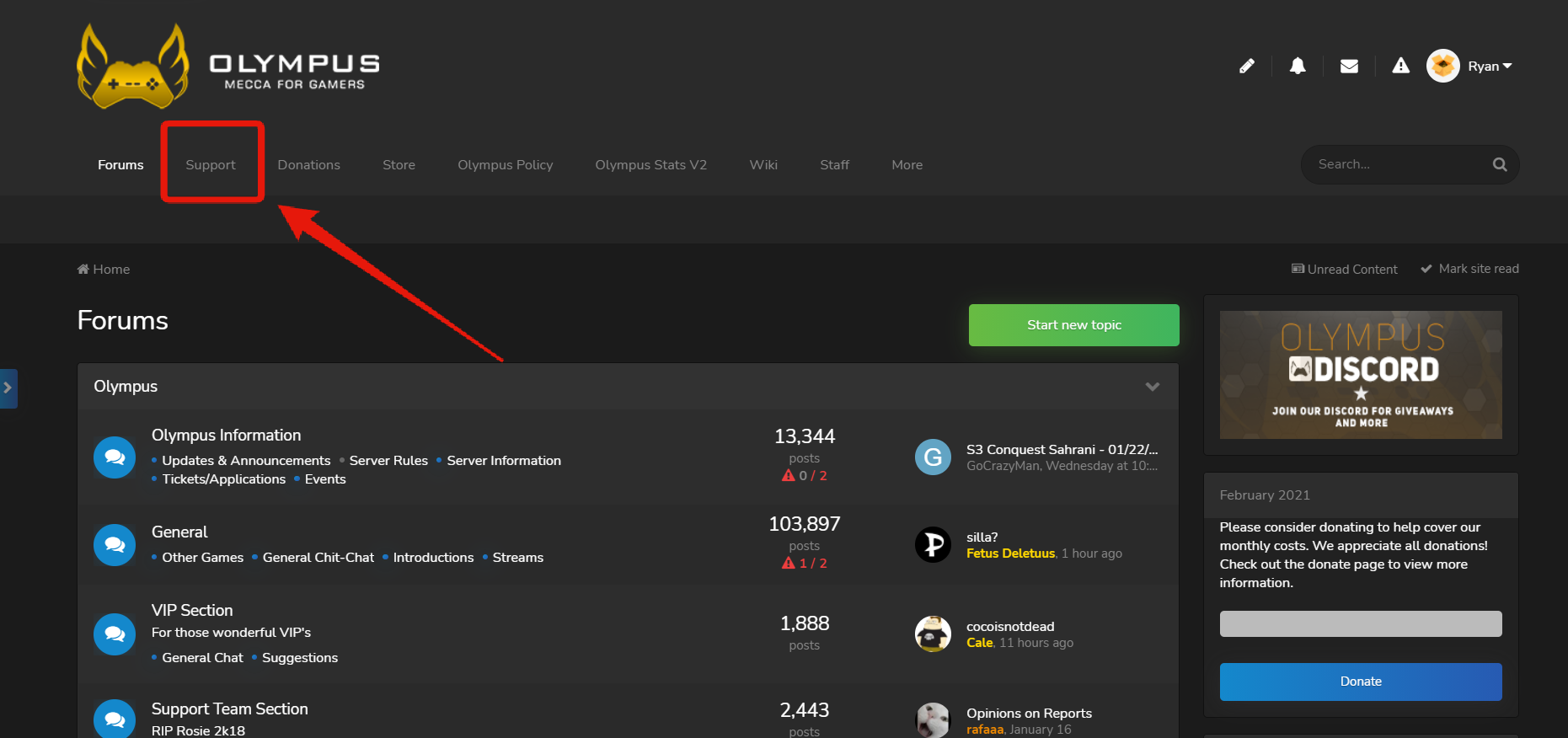Open Opinions on Reports topic
This screenshot has width=1568, height=738.
pos(1029,714)
